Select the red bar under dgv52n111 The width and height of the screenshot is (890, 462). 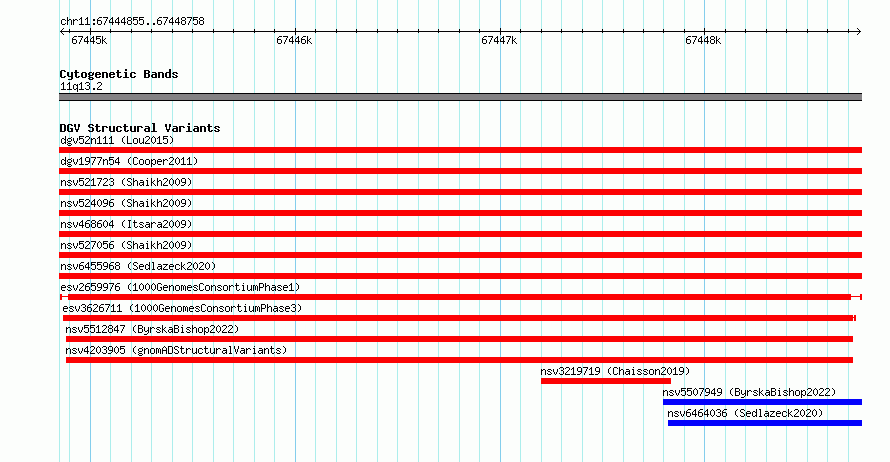(x=460, y=150)
